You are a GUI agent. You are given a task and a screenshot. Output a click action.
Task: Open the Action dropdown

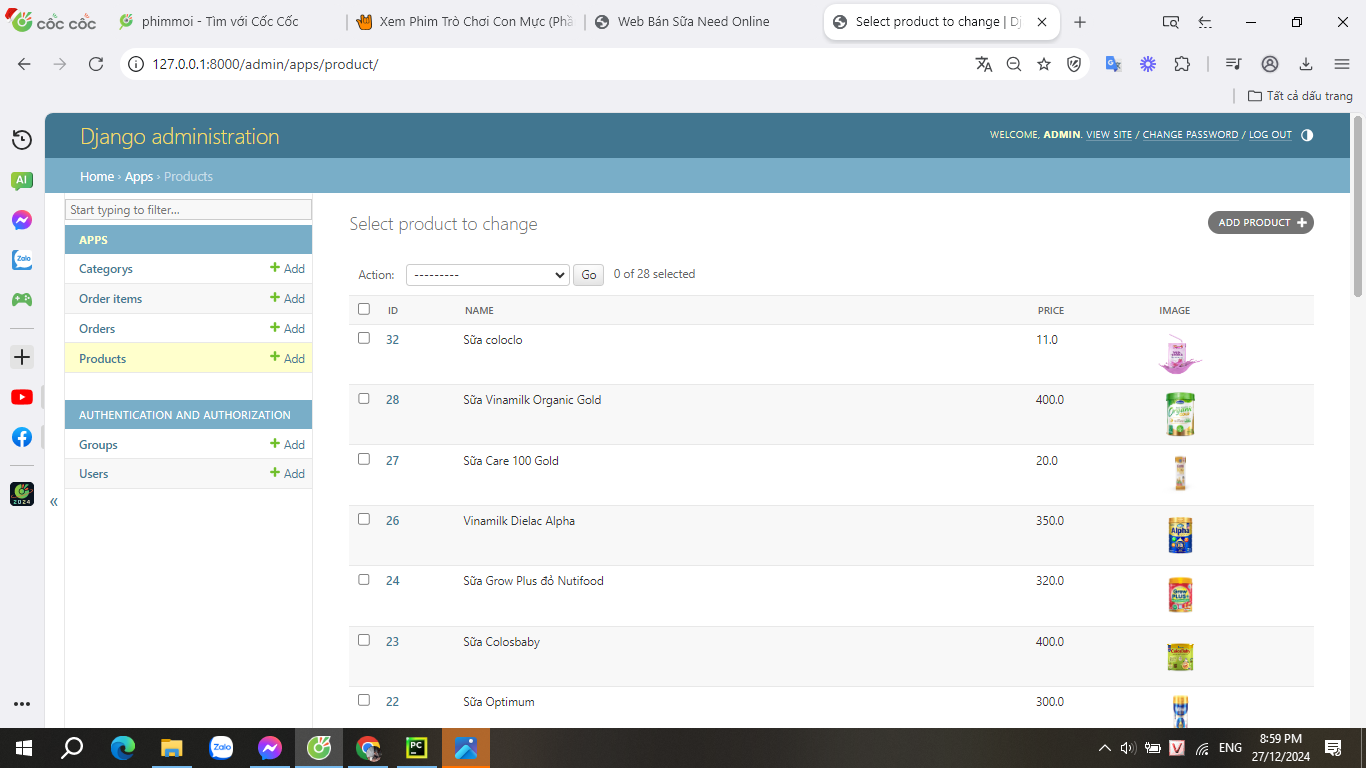[x=488, y=275]
